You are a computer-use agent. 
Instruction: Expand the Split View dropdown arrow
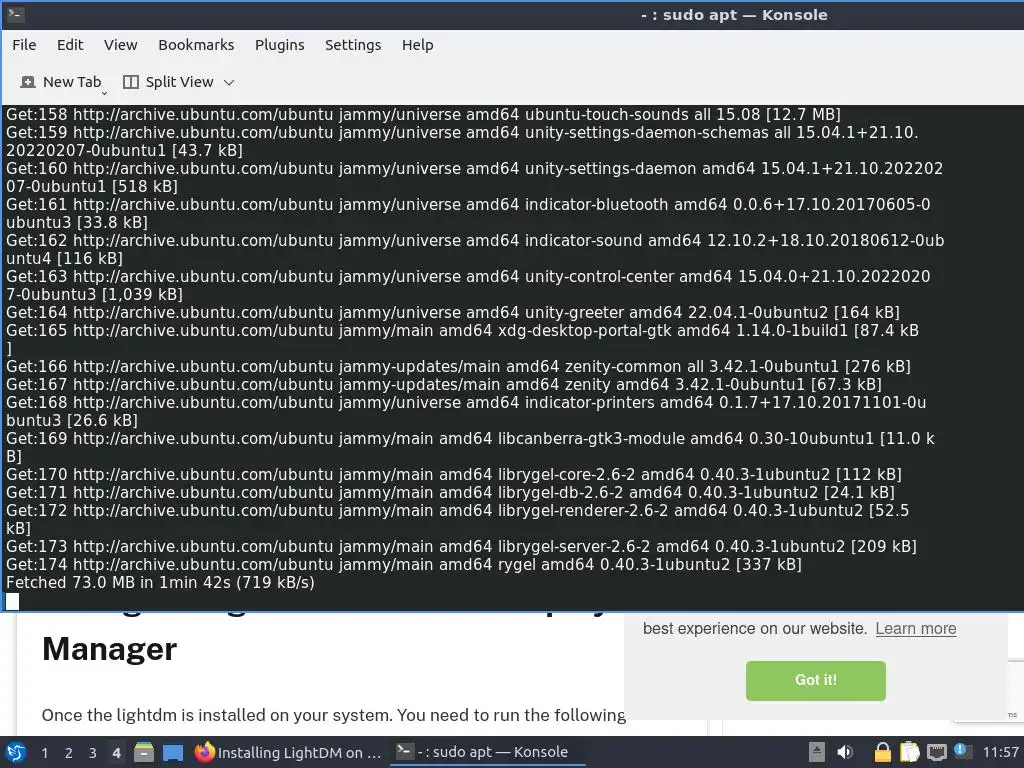pos(229,83)
